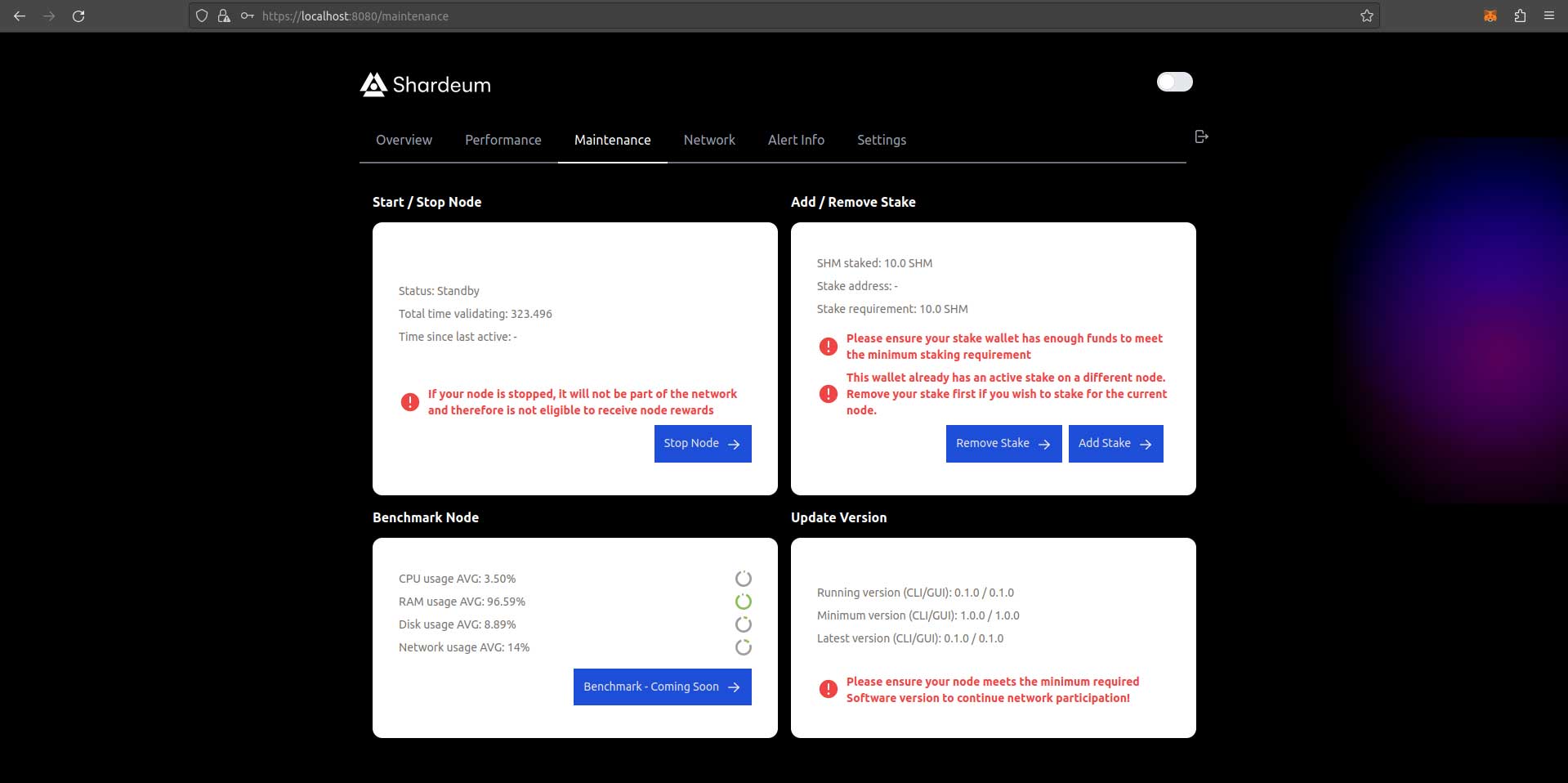1568x783 pixels.
Task: Click the Stake requirement: 10.0 SHM text
Action: pos(892,309)
